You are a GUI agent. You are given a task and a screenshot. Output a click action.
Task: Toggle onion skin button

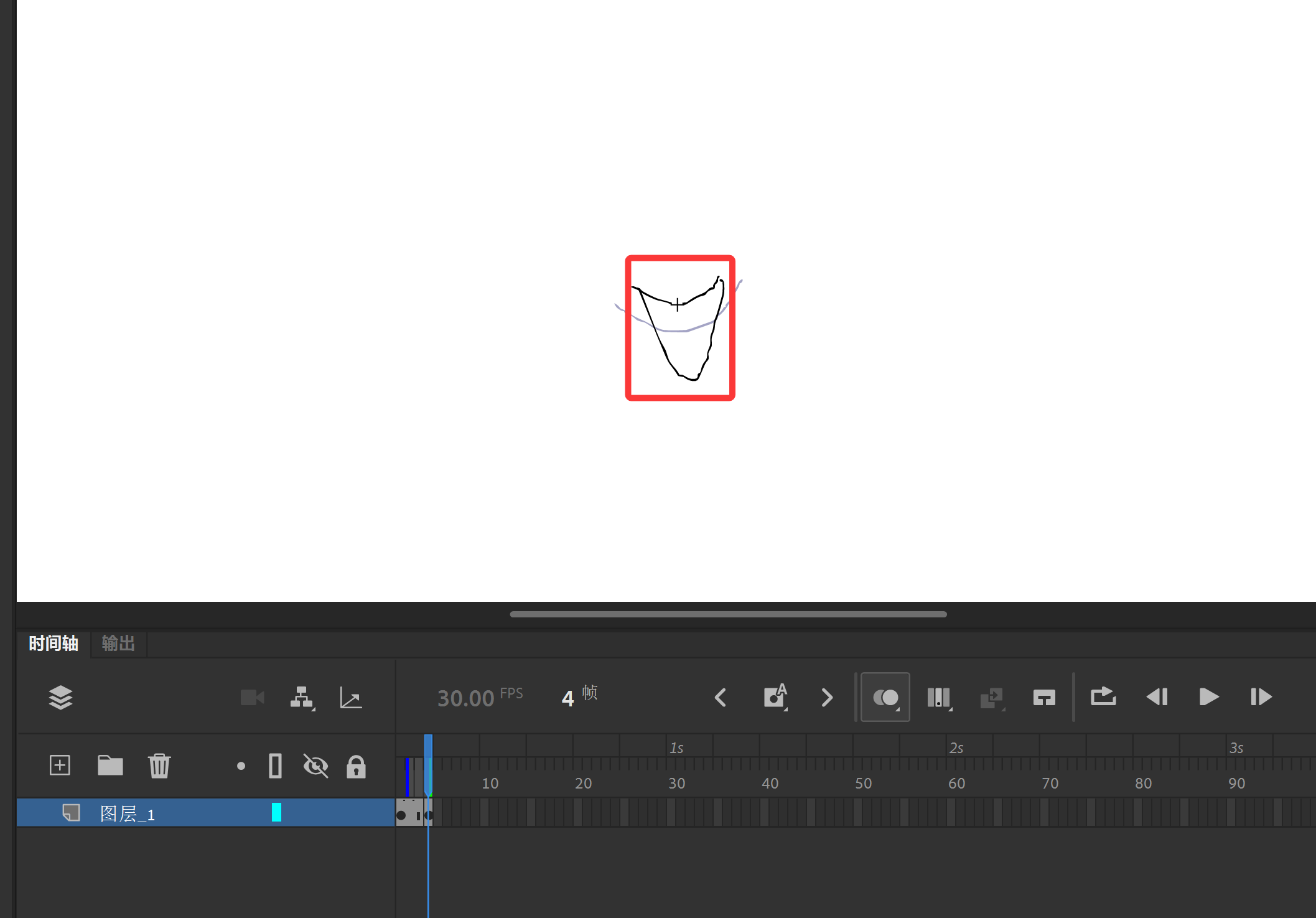(x=885, y=697)
